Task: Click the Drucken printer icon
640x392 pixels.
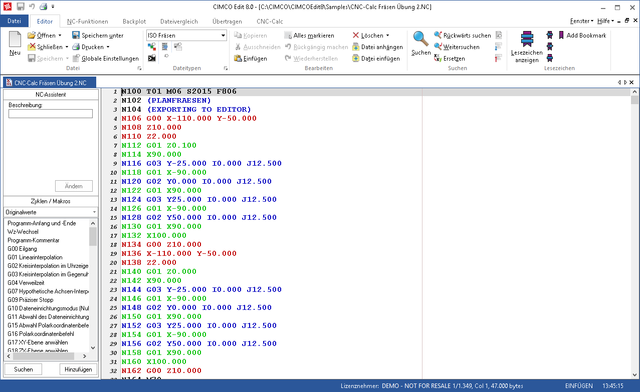Action: [x=76, y=47]
